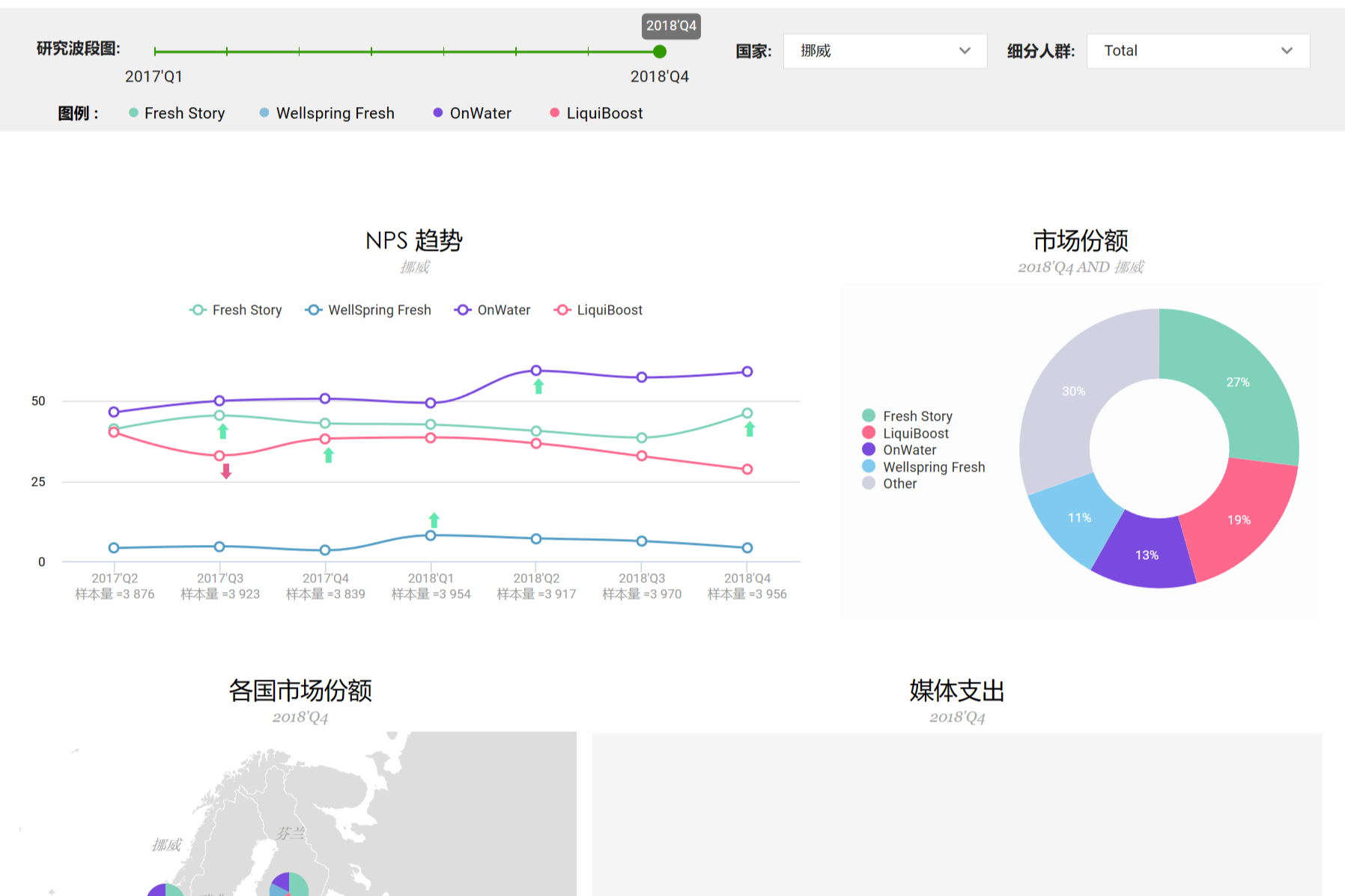This screenshot has height=896, width=1345.
Task: Click the green up arrow above Wellspring 2018'Q1
Action: click(x=434, y=519)
